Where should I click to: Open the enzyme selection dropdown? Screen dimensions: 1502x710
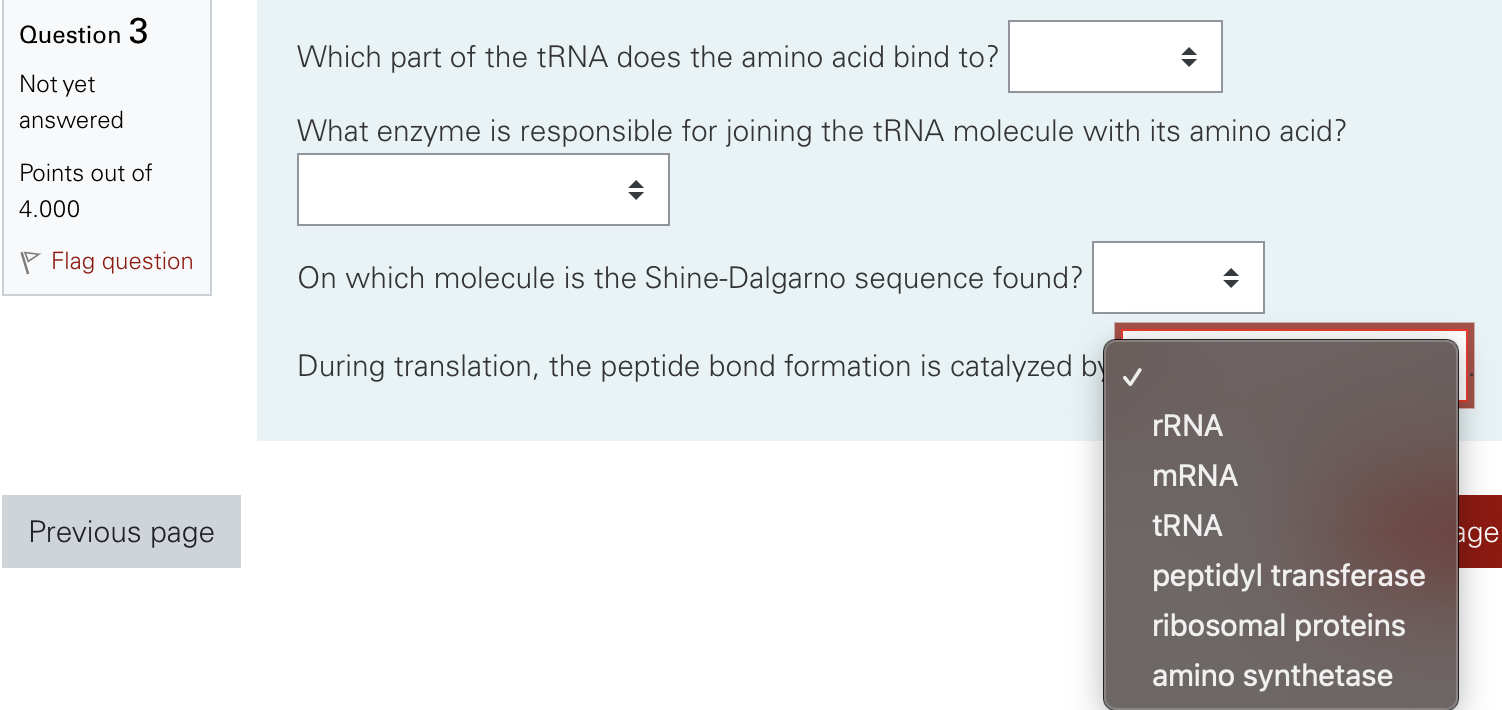[483, 190]
